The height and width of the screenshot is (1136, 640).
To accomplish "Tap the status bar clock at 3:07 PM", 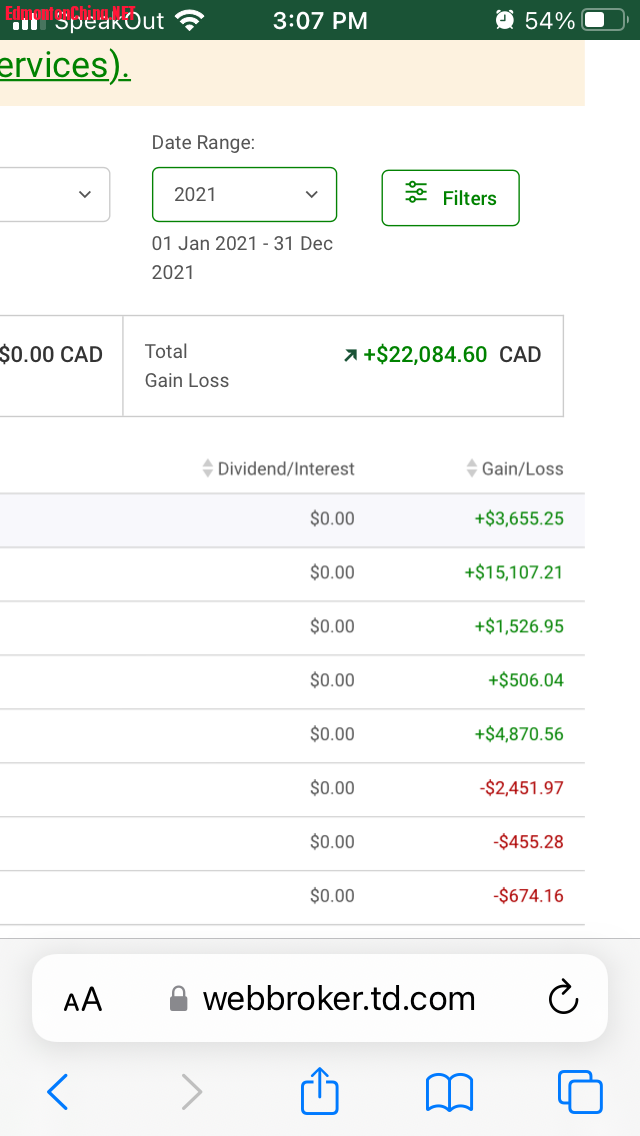I will (x=320, y=20).
